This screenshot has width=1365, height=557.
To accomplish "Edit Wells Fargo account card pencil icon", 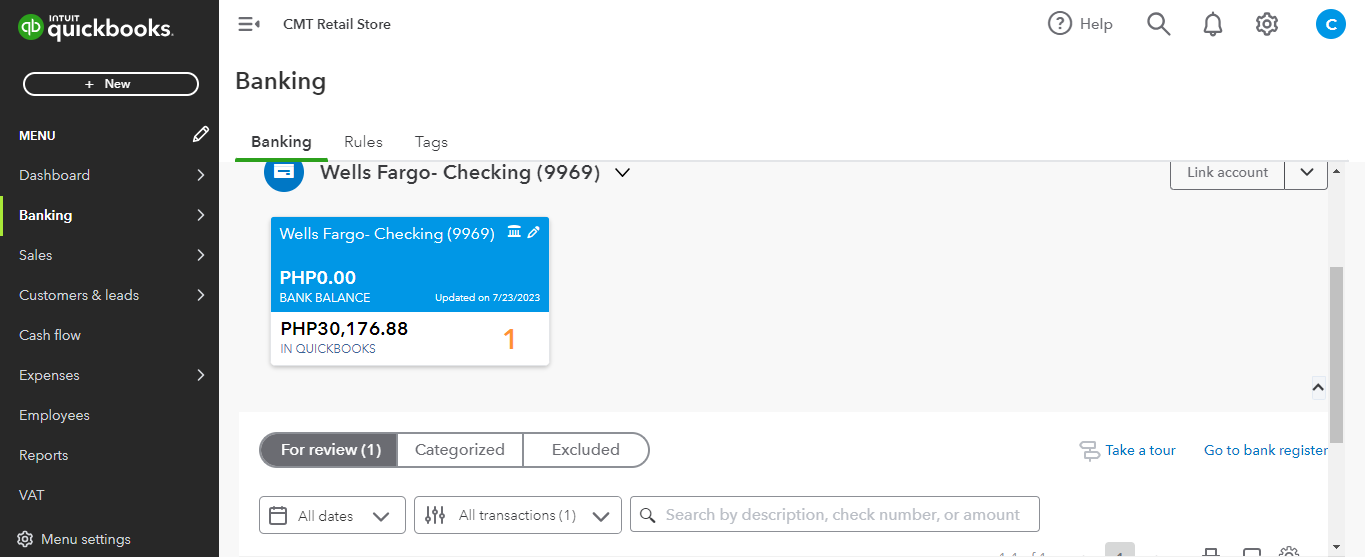I will click(x=534, y=232).
